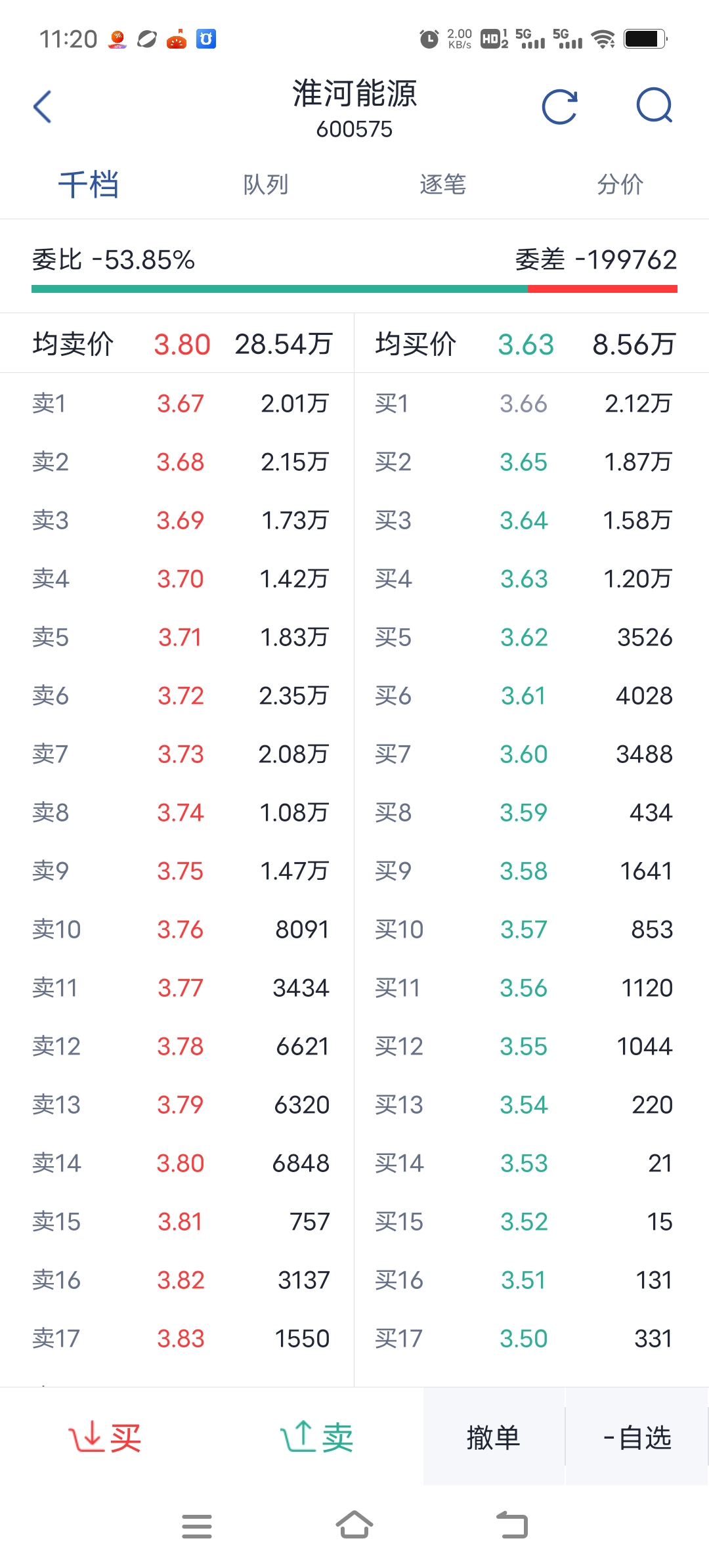709x1568 pixels.
Task: Tap the Android recent apps menu icon
Action: [x=197, y=1526]
